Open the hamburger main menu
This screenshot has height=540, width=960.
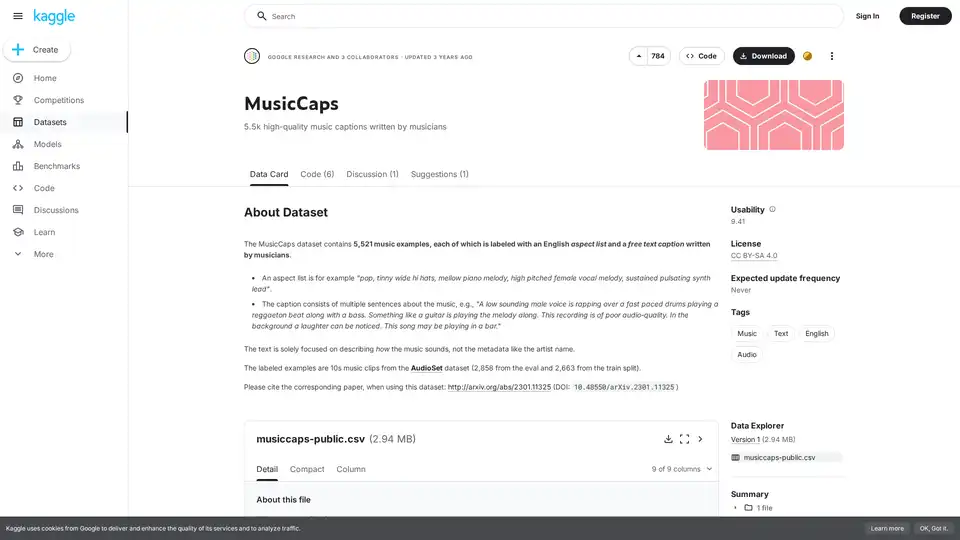tap(18, 16)
